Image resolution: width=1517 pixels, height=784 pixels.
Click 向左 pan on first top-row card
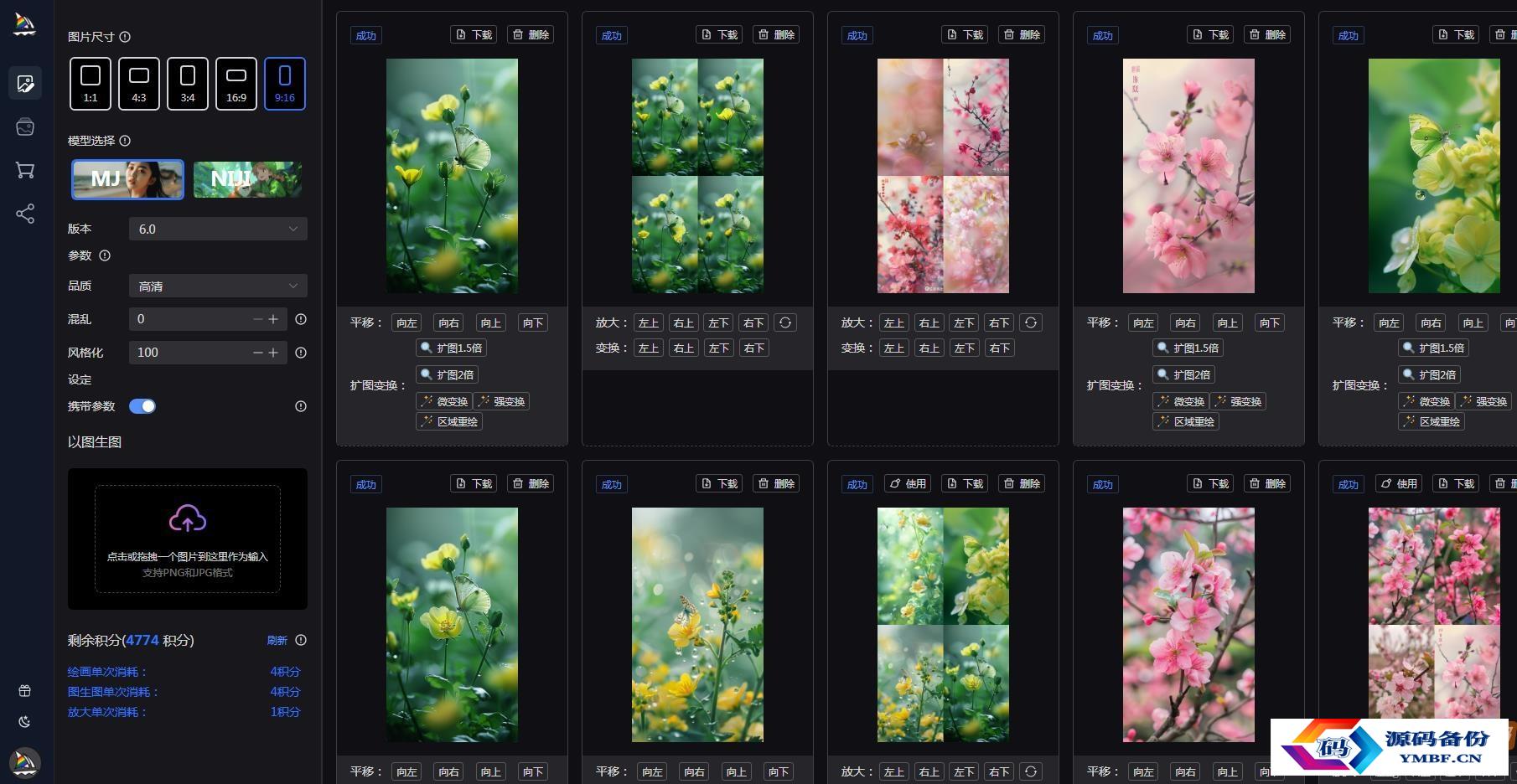pyautogui.click(x=407, y=322)
